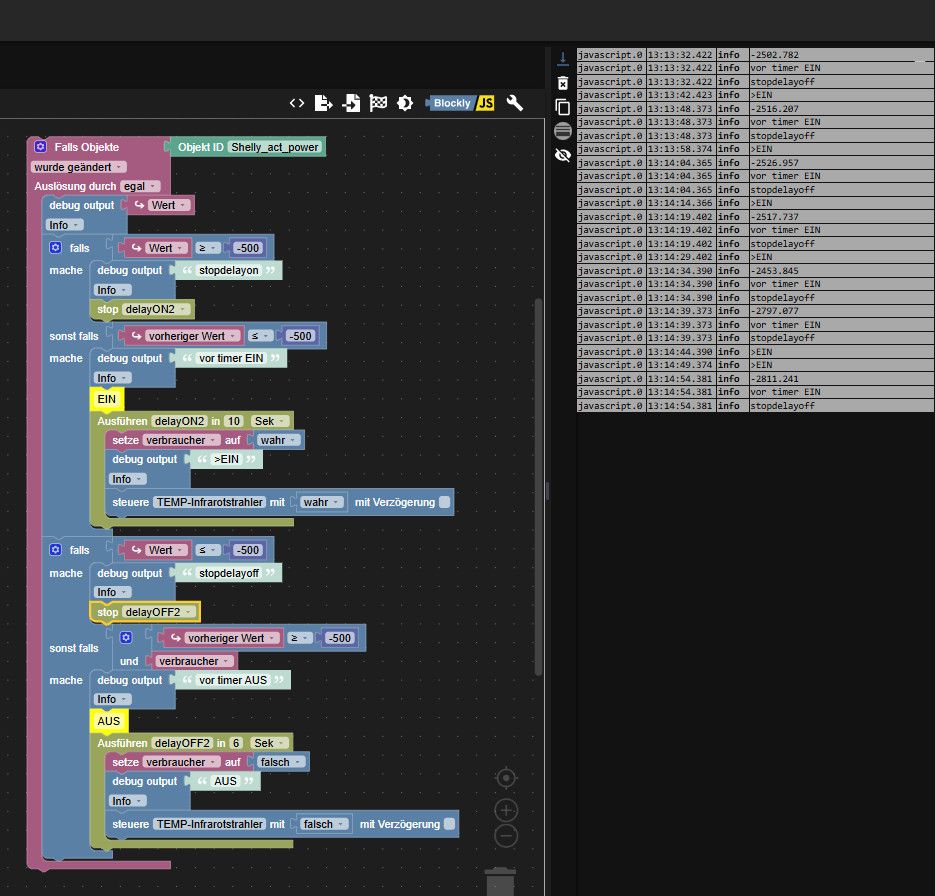Click the scroll-to-bottom log icon
The image size is (935, 896).
pos(562,58)
